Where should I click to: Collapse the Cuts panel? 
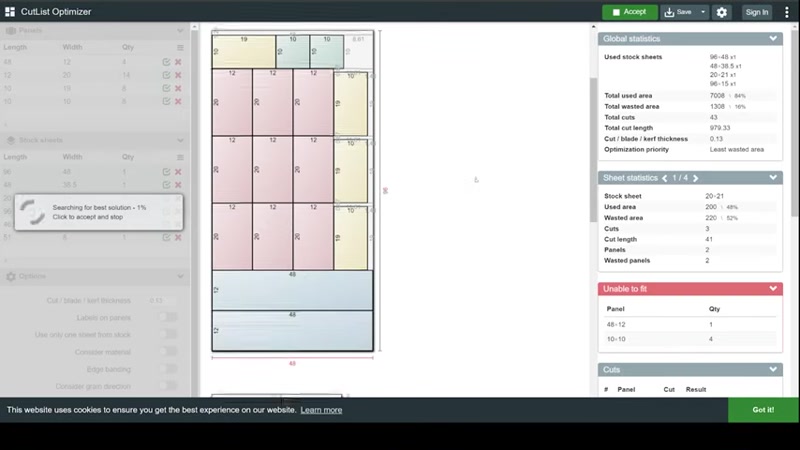(773, 369)
